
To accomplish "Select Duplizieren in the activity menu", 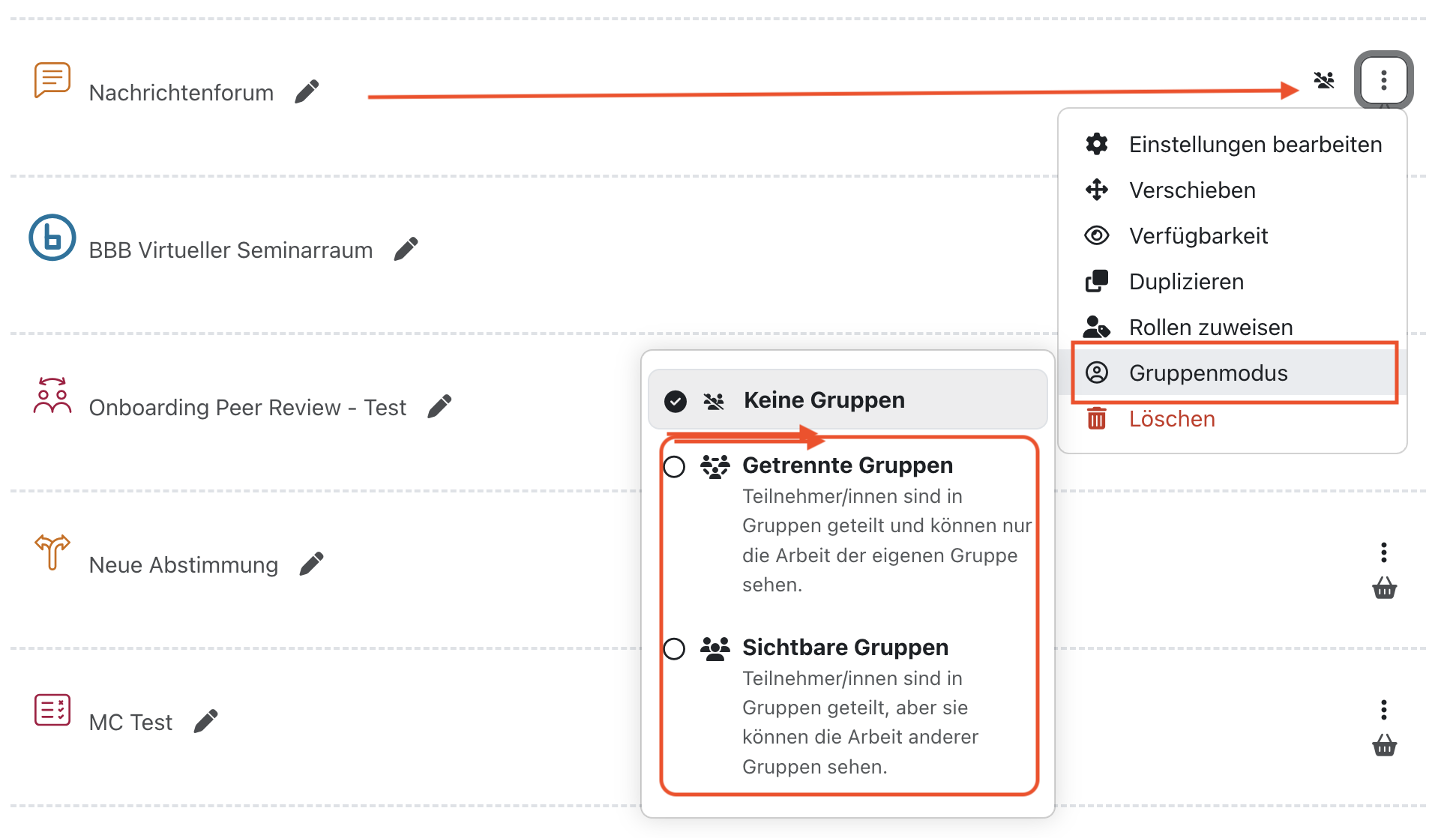I will (1185, 282).
